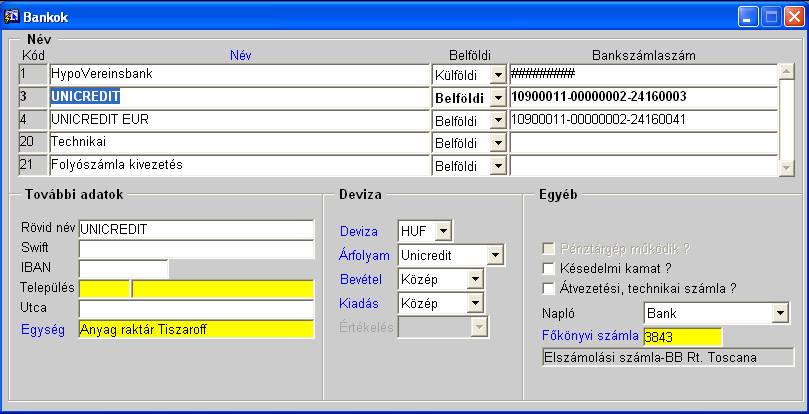Open the Árfolyam Unicredit dropdown
This screenshot has height=414, width=809.
click(495, 255)
